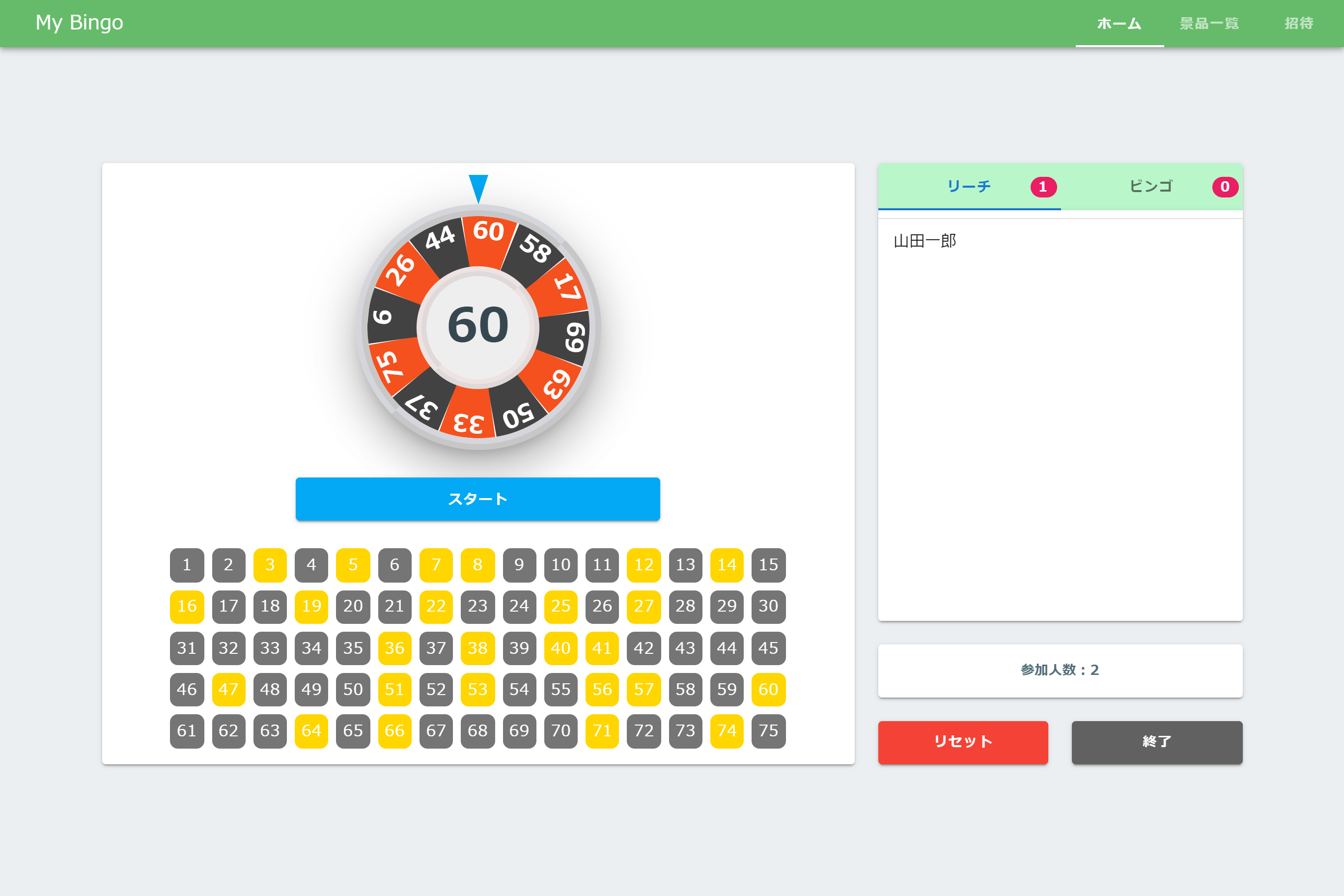This screenshot has width=1344, height=896.
Task: Click the gray number 75 tile
Action: point(769,731)
